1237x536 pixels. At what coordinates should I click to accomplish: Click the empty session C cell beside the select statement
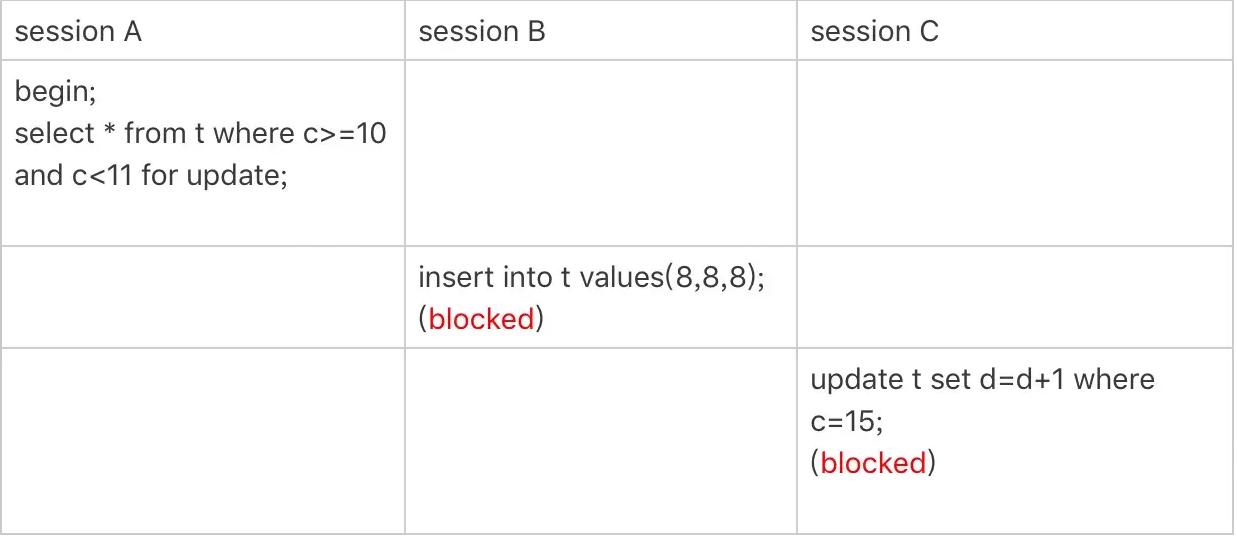1014,154
